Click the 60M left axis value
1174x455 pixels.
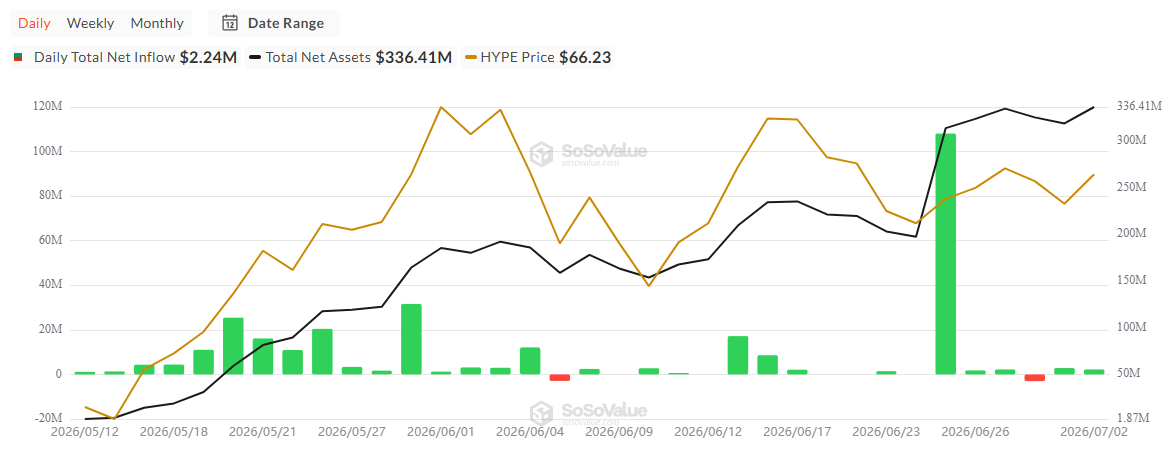(51, 240)
